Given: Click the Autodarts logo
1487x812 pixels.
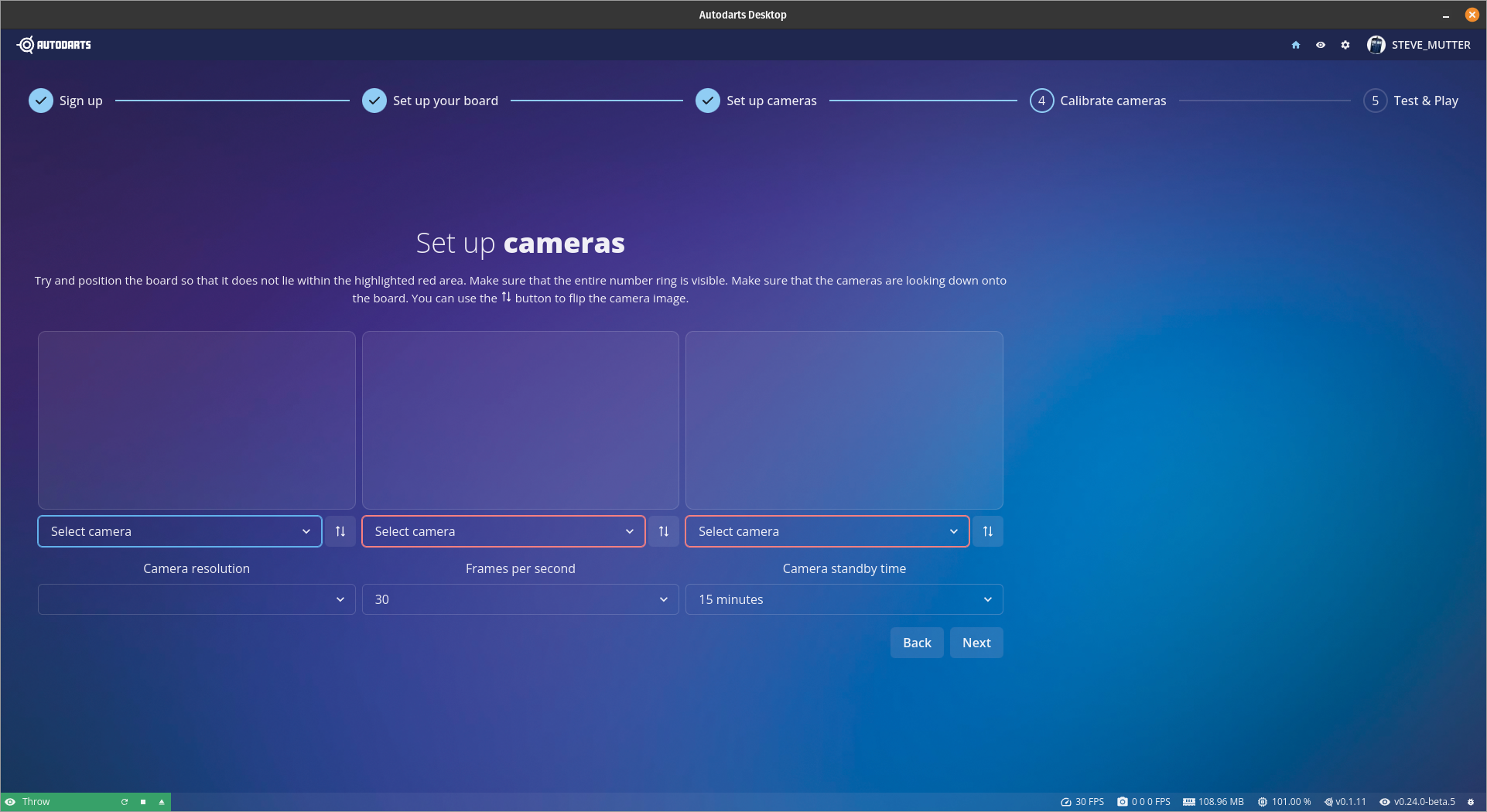Looking at the screenshot, I should coord(54,45).
